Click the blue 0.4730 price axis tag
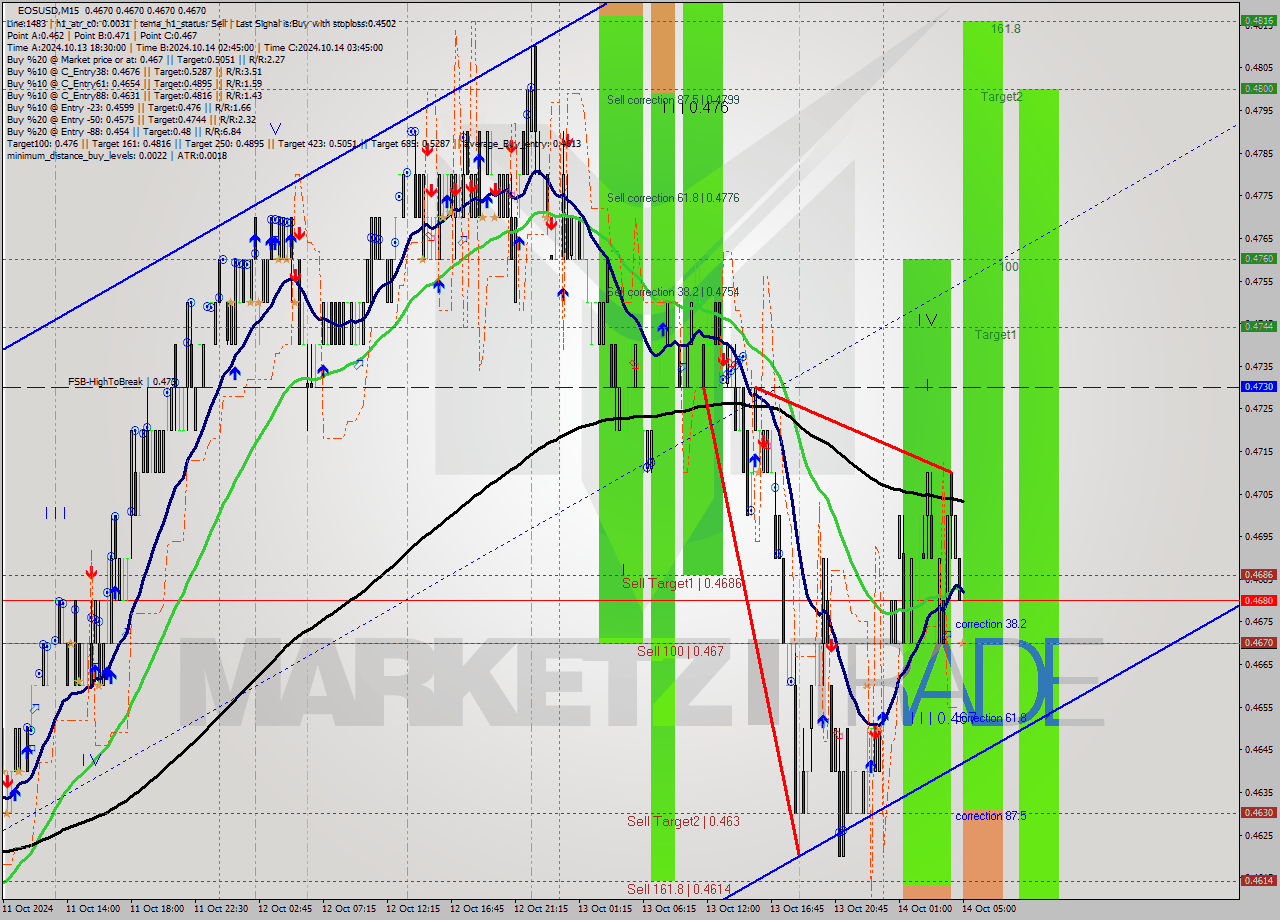 coord(1257,386)
